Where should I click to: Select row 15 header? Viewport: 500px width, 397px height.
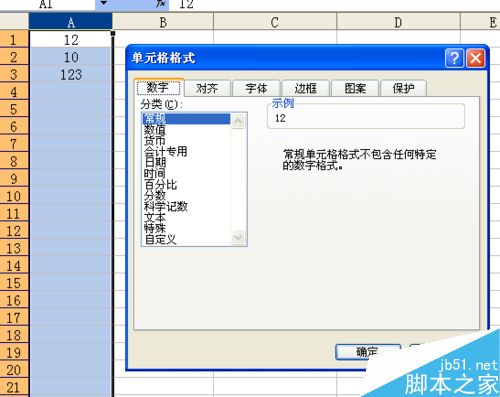pyautogui.click(x=14, y=283)
